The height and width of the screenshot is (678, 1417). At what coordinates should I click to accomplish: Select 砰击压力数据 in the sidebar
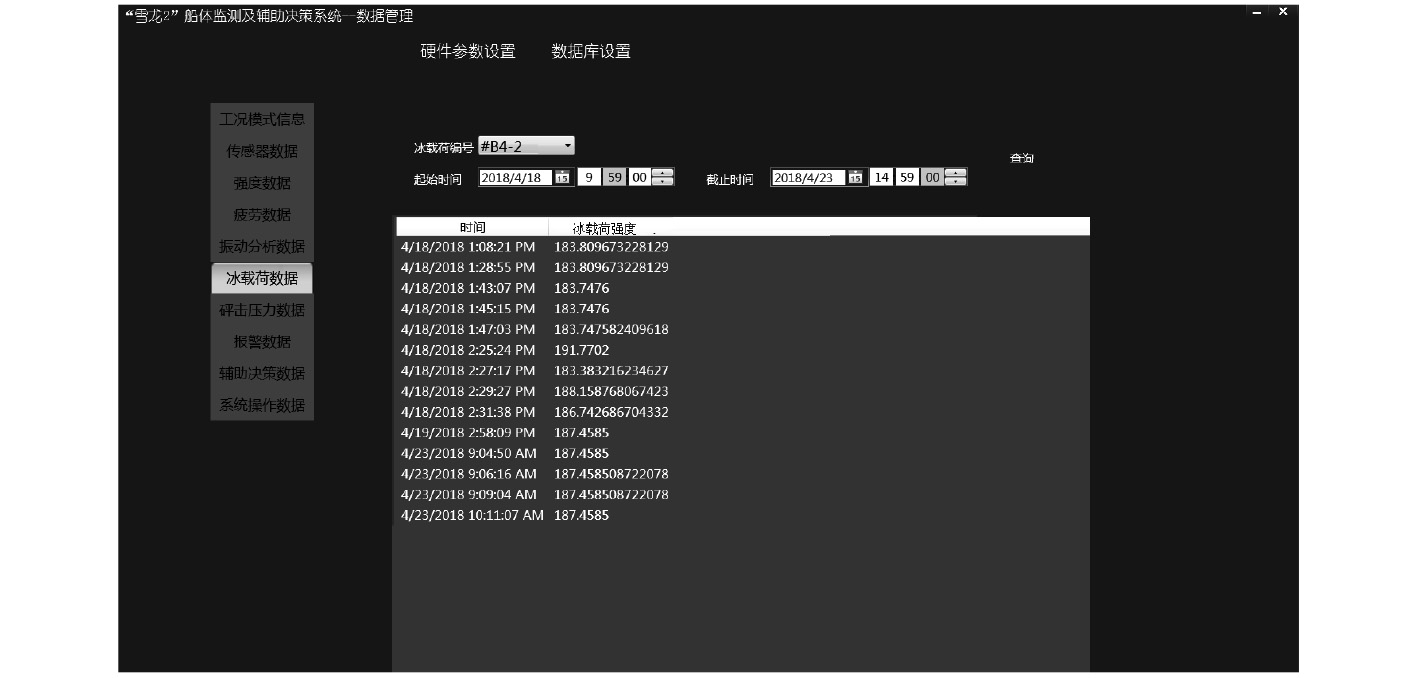pyautogui.click(x=262, y=310)
